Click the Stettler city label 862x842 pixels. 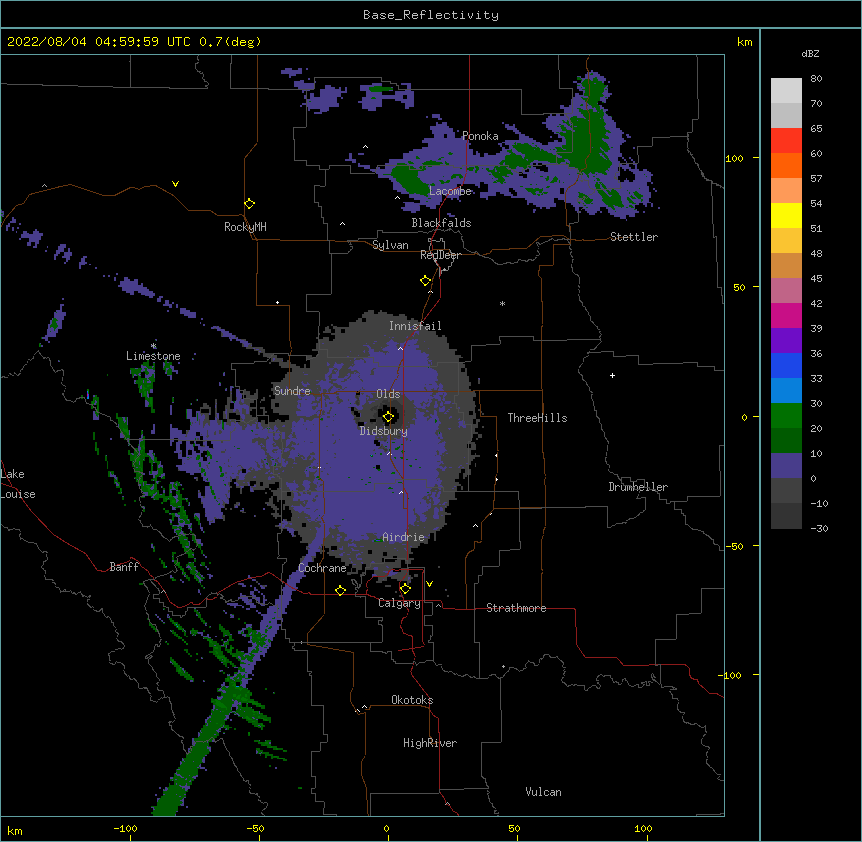(634, 237)
